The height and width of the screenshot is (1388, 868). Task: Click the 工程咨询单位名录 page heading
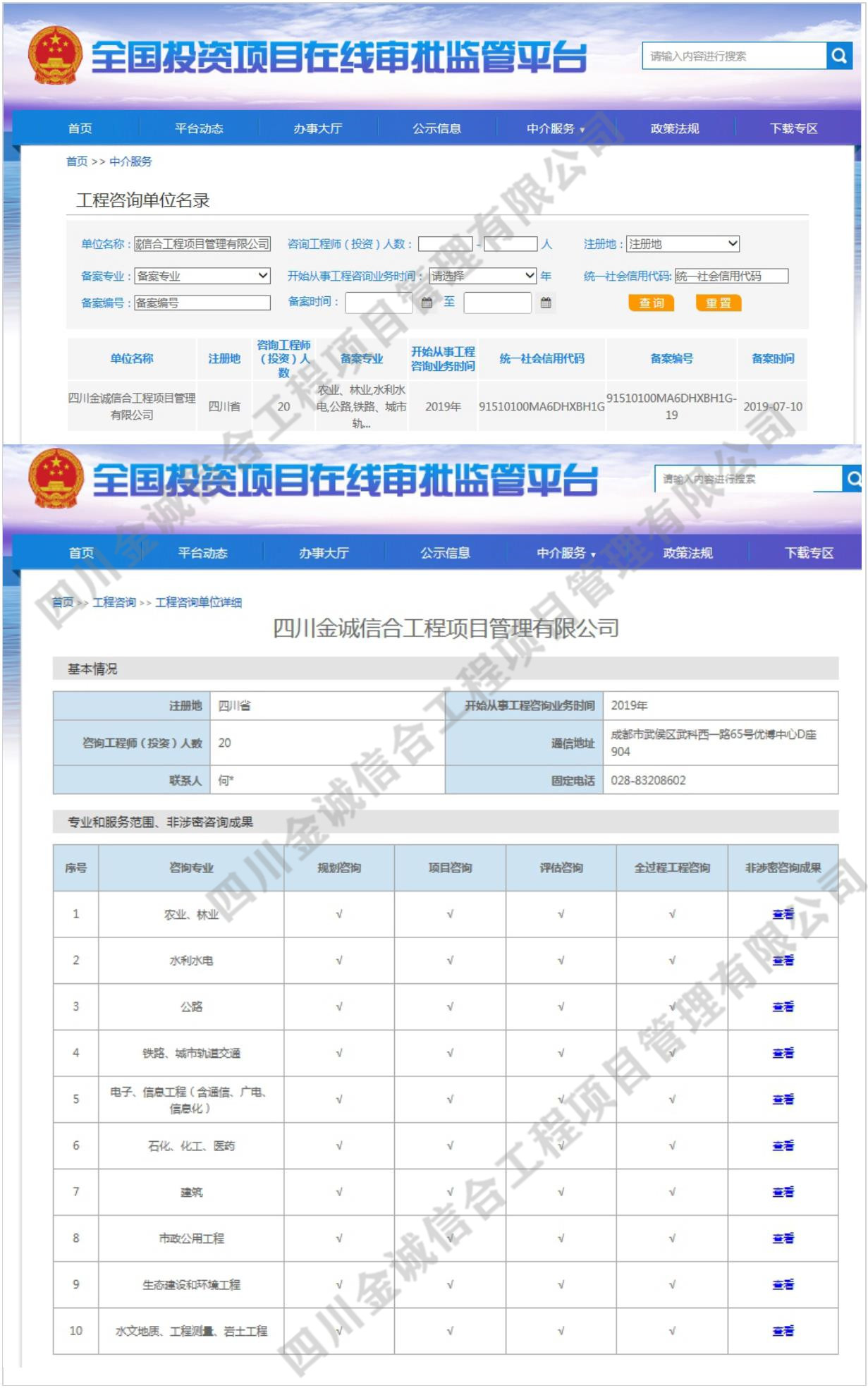(143, 200)
